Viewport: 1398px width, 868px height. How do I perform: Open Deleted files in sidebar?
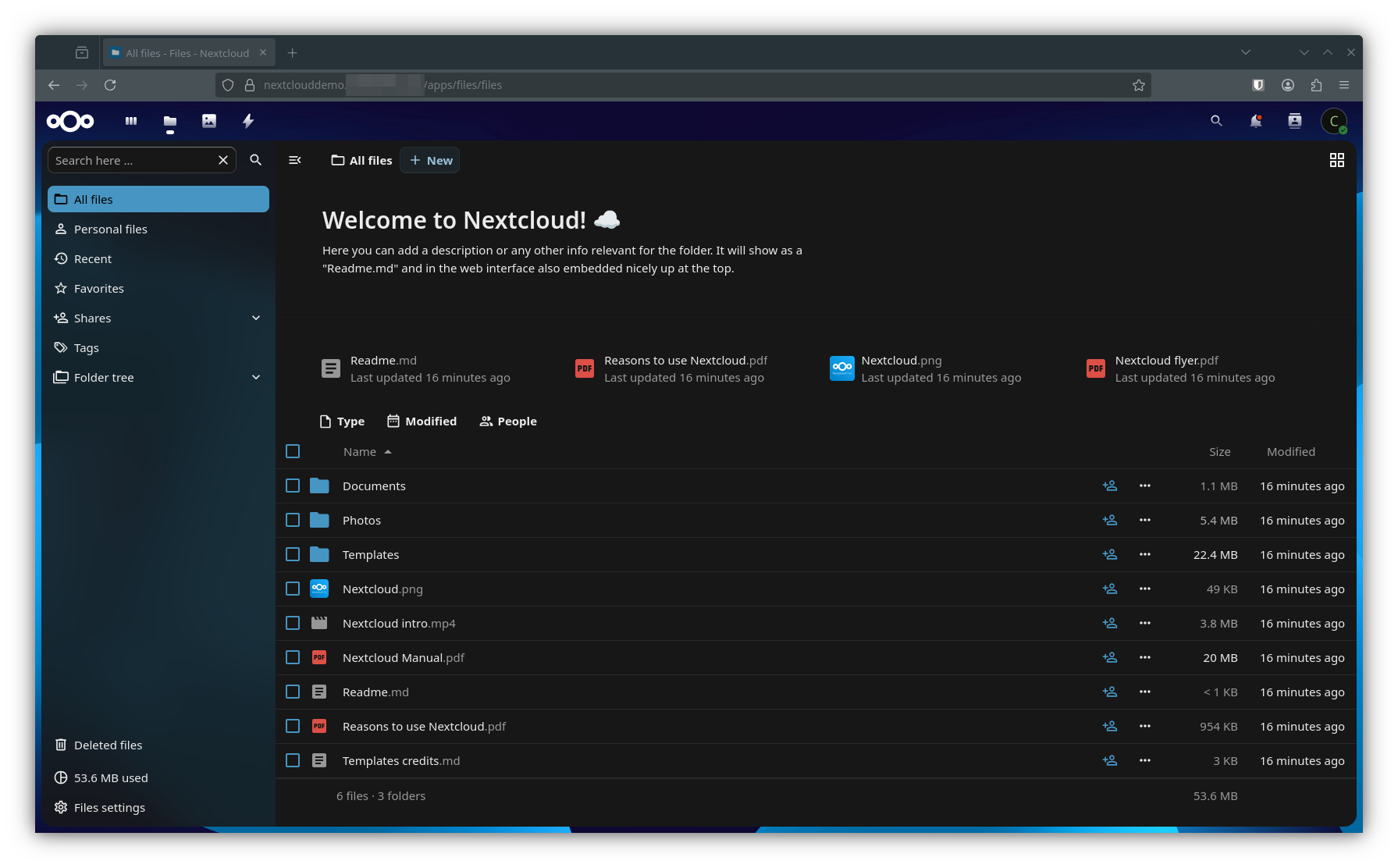[108, 745]
